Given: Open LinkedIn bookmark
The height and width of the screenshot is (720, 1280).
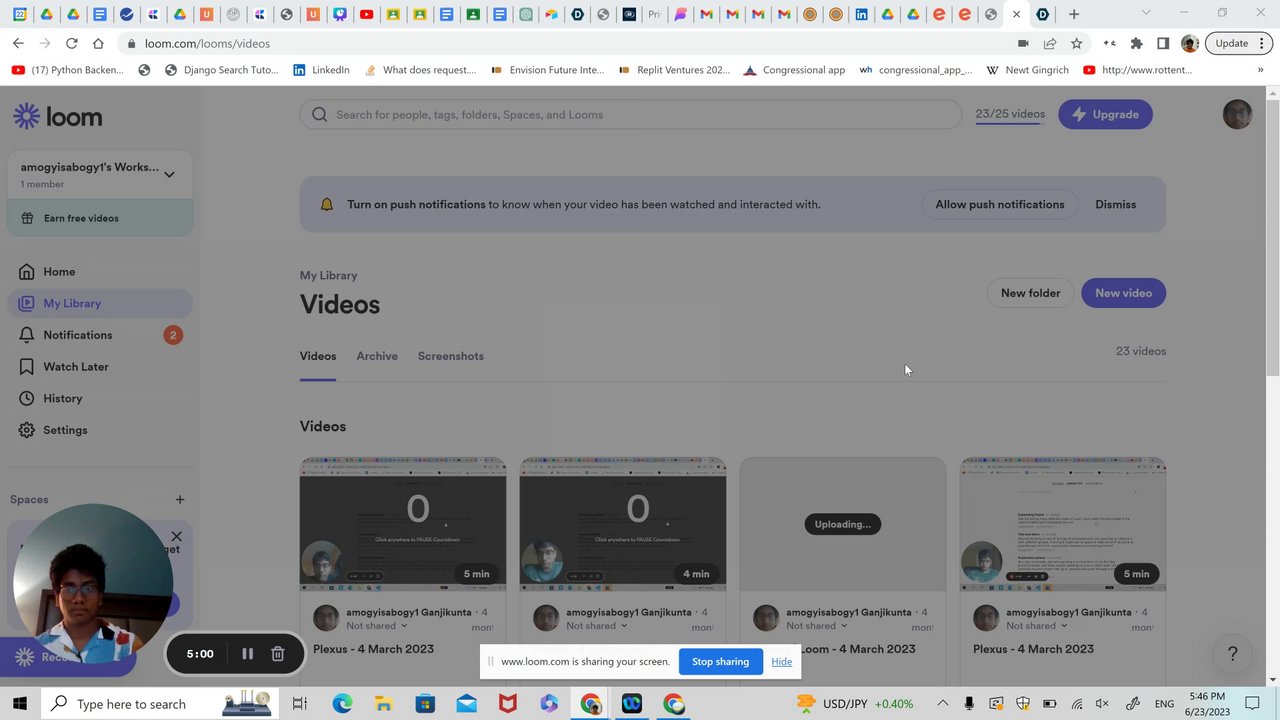Looking at the screenshot, I should point(321,70).
